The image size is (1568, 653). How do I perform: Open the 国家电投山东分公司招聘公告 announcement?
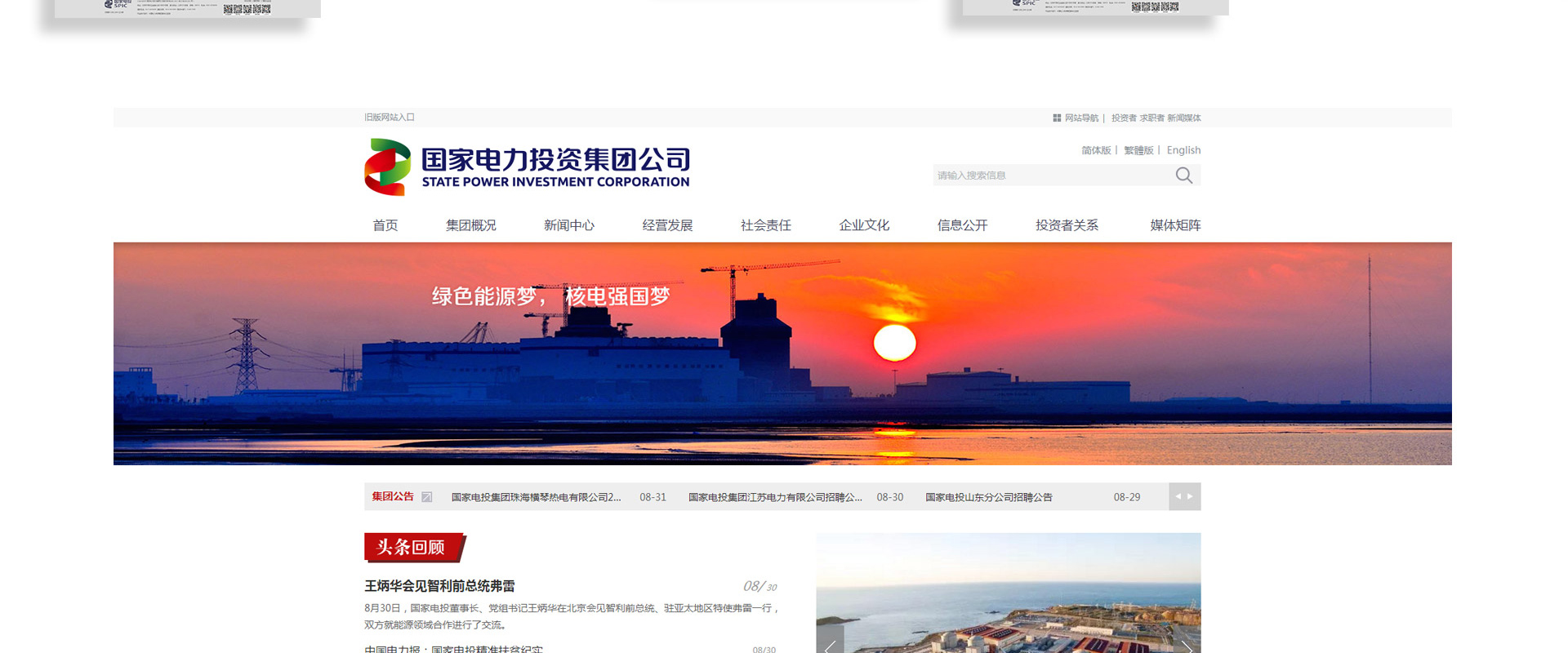click(988, 497)
